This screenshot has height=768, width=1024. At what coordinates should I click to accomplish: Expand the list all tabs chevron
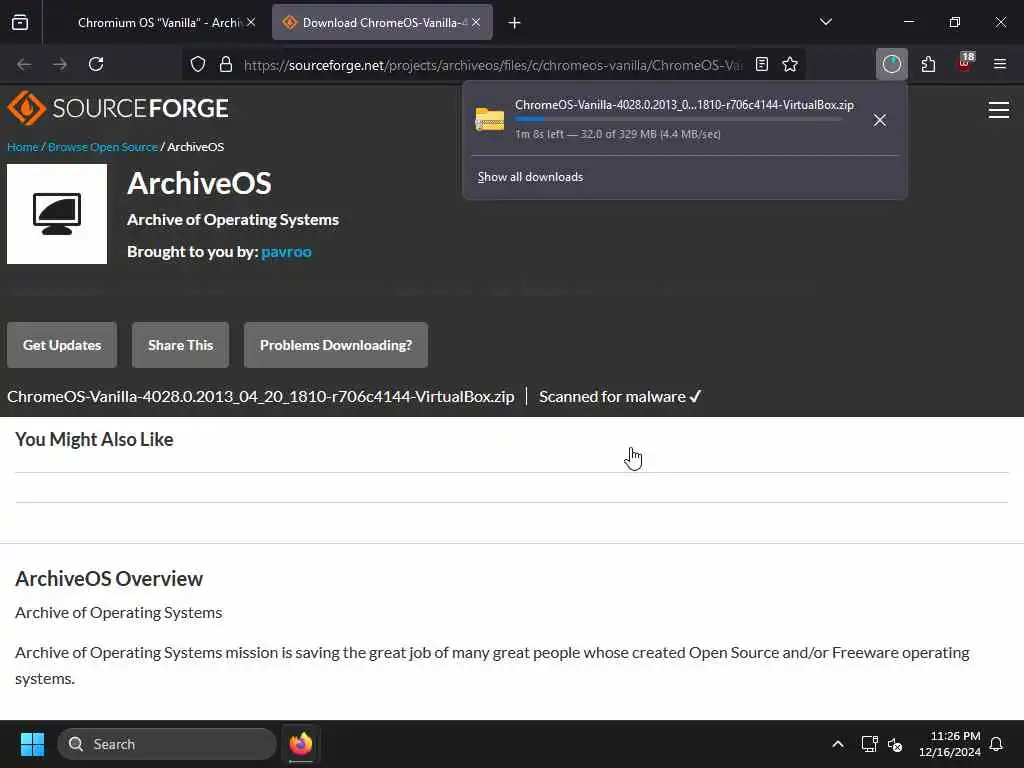tap(825, 22)
